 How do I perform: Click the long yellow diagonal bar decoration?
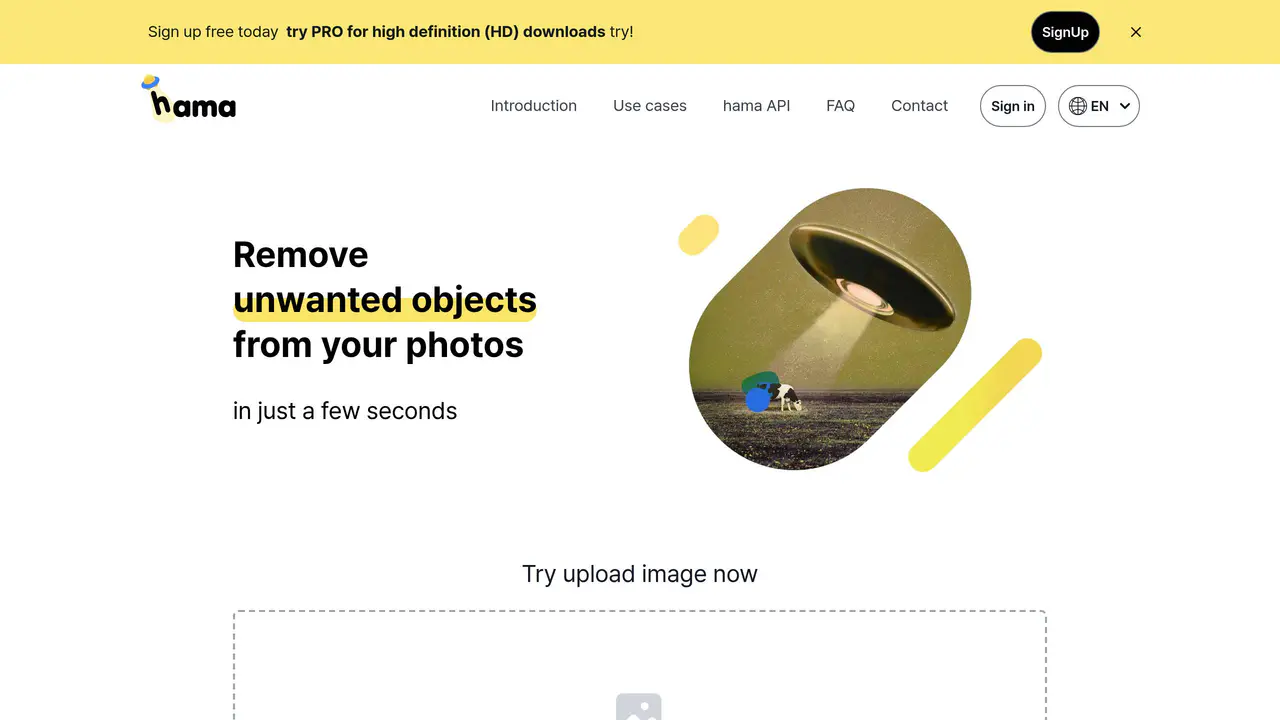975,405
